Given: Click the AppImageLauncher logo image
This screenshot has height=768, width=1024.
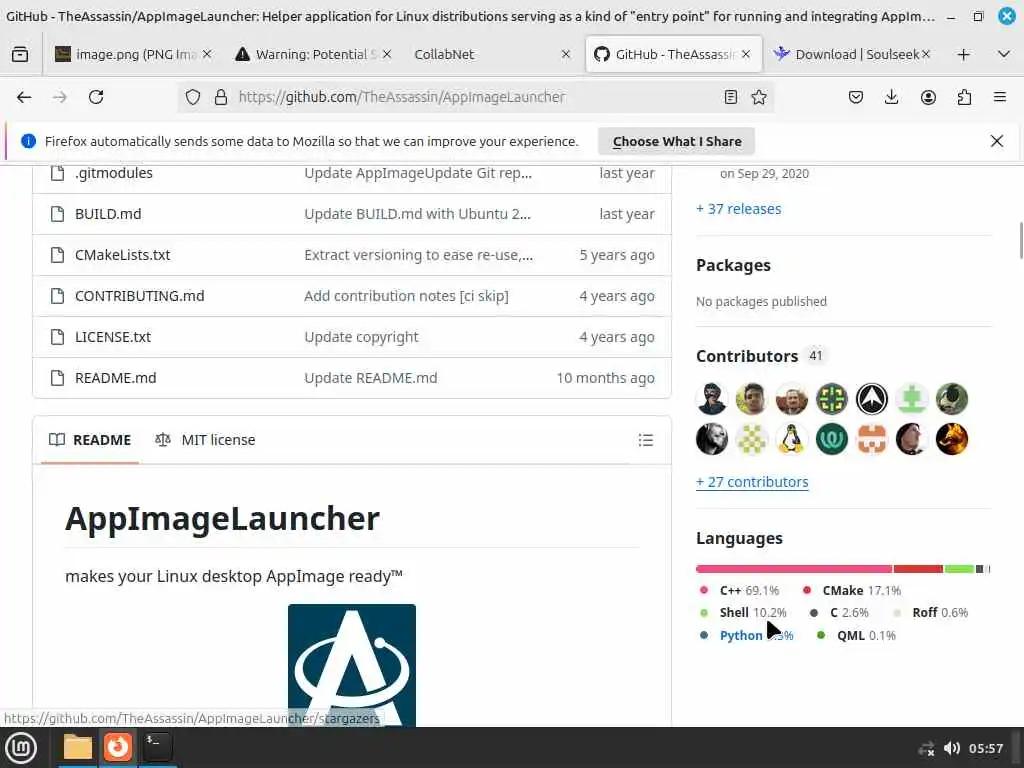Looking at the screenshot, I should 352,665.
